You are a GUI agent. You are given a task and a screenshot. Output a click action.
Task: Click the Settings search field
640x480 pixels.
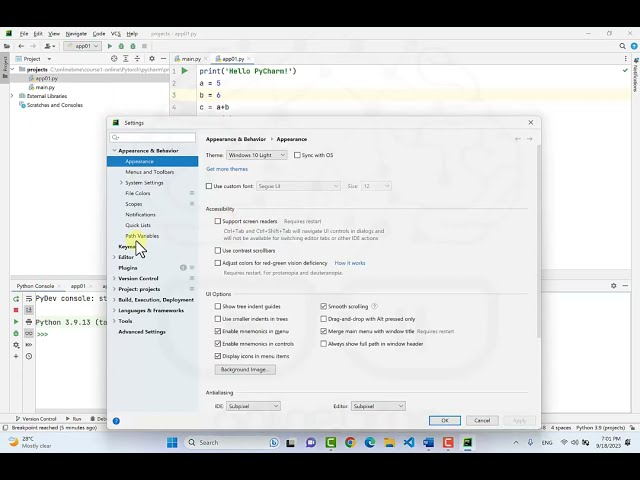(153, 138)
